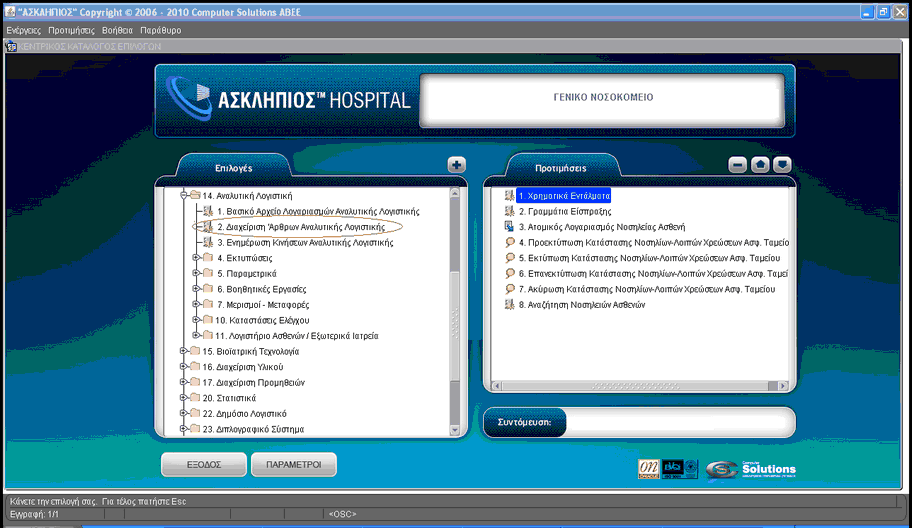This screenshot has width=912, height=528.
Task: Click the report icon next to 6. Επανεκτύπωση Κατάστασης
Action: coord(510,273)
